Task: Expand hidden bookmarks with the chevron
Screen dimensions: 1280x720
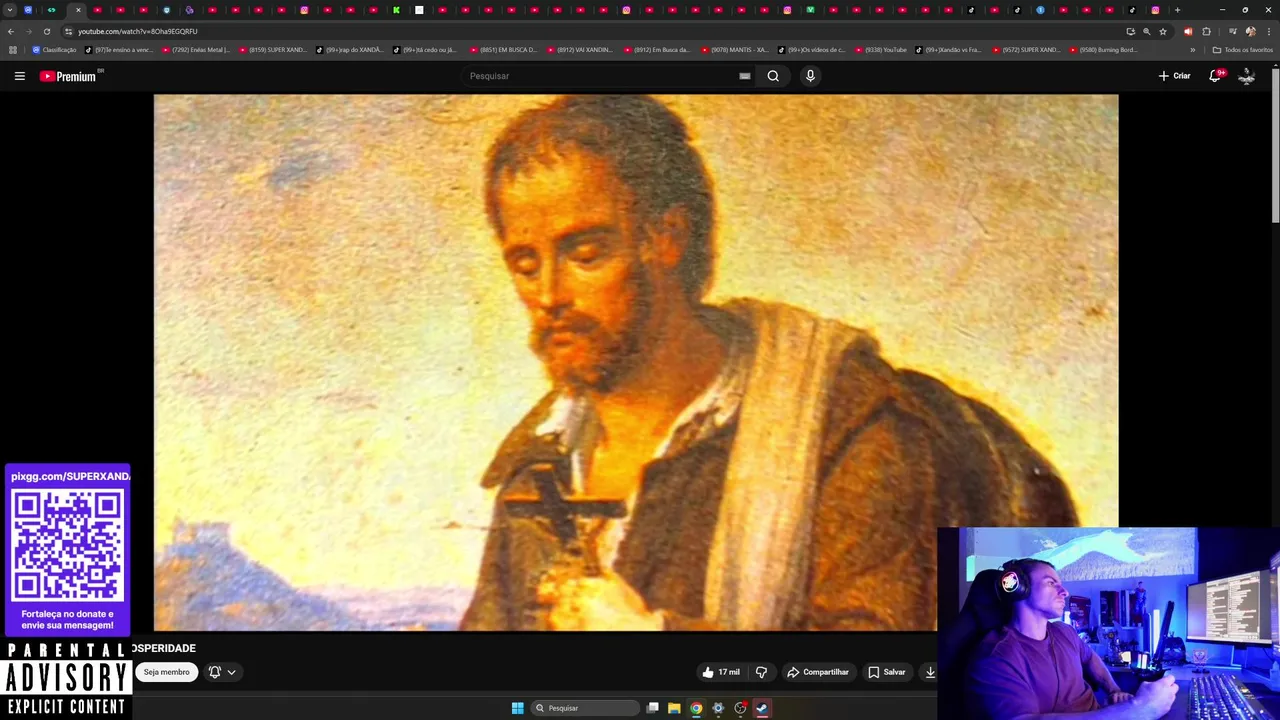Action: point(1192,50)
